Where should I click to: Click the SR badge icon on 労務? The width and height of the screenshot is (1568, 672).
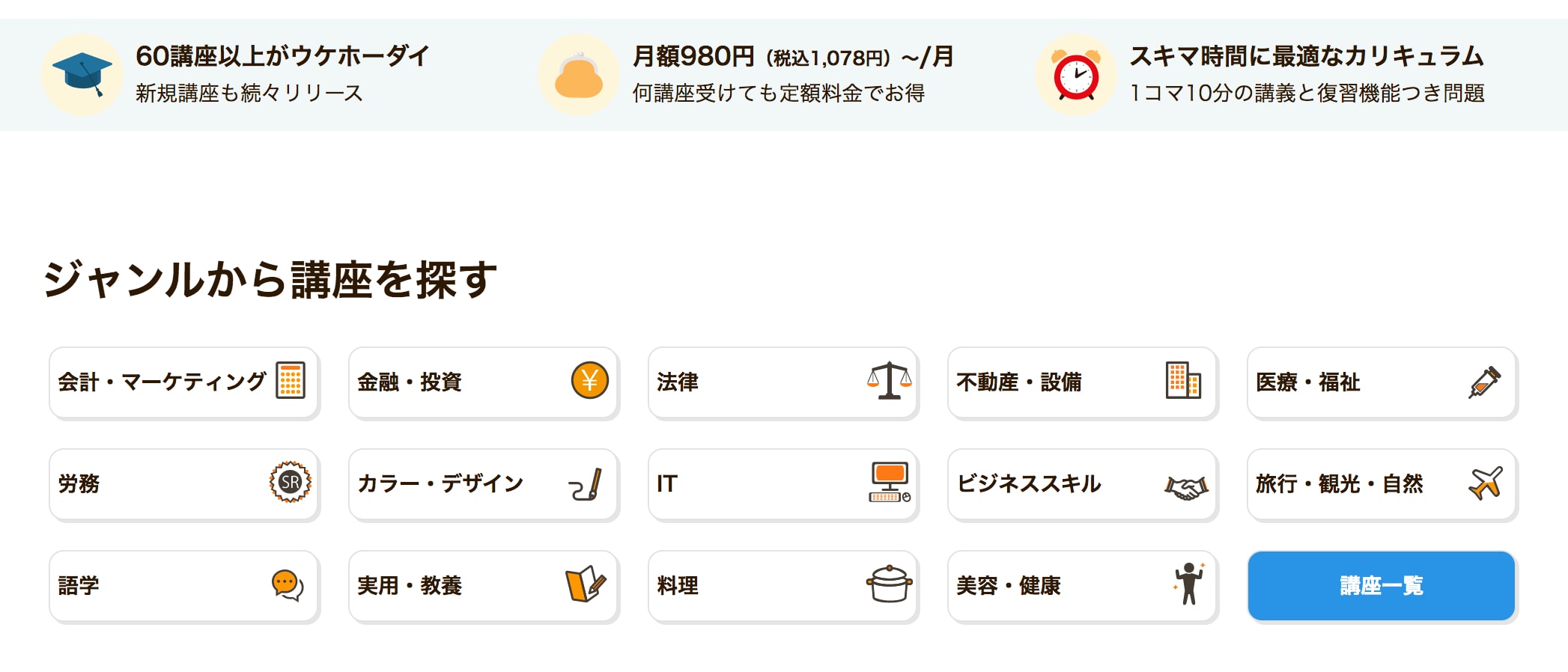coord(291,482)
